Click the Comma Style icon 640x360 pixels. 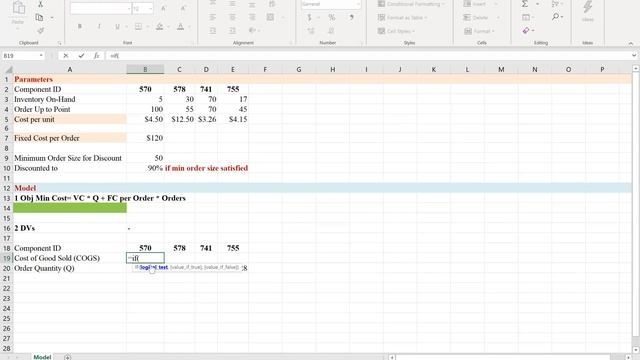click(x=351, y=18)
